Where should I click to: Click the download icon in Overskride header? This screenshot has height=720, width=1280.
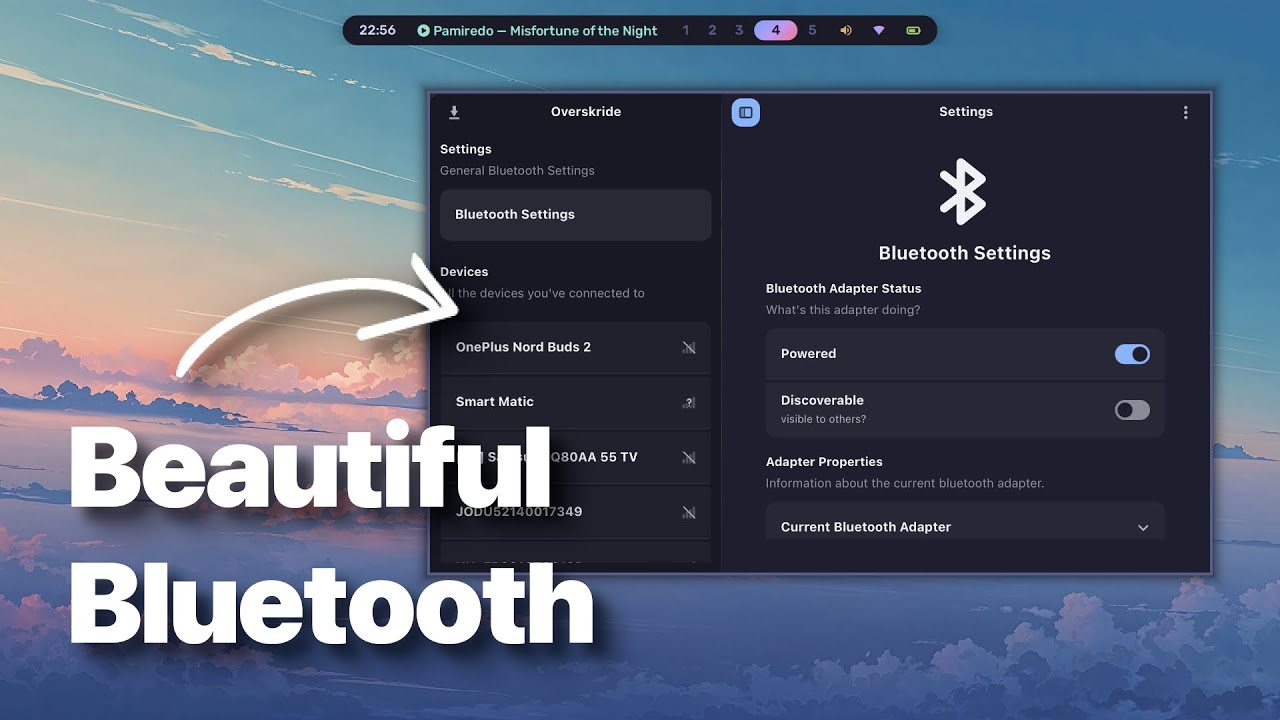pyautogui.click(x=454, y=113)
